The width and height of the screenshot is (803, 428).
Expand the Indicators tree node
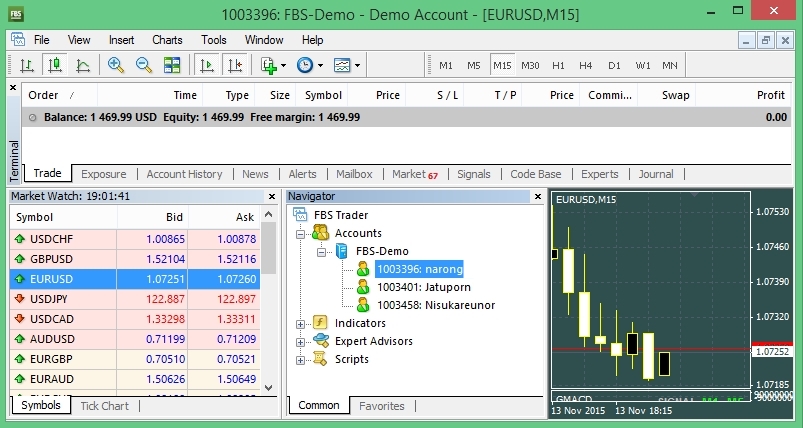[301, 324]
